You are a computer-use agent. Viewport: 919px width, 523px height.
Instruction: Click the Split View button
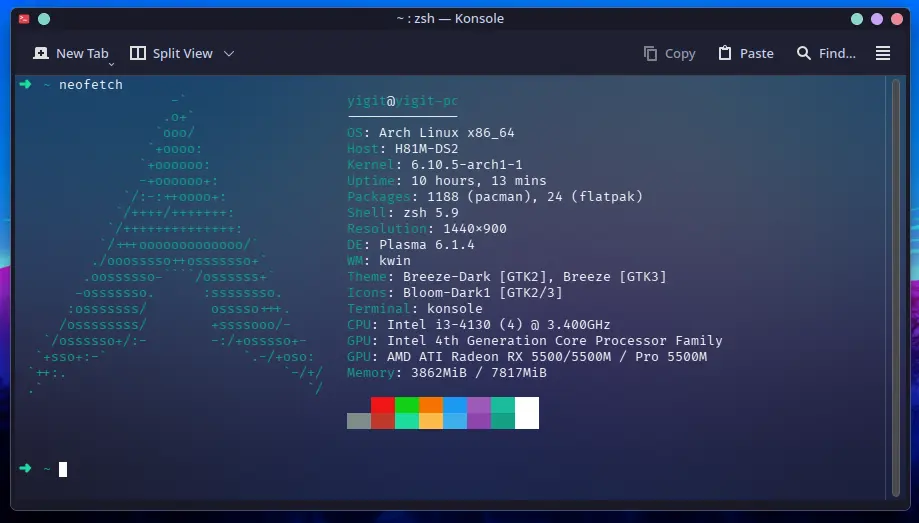point(171,53)
